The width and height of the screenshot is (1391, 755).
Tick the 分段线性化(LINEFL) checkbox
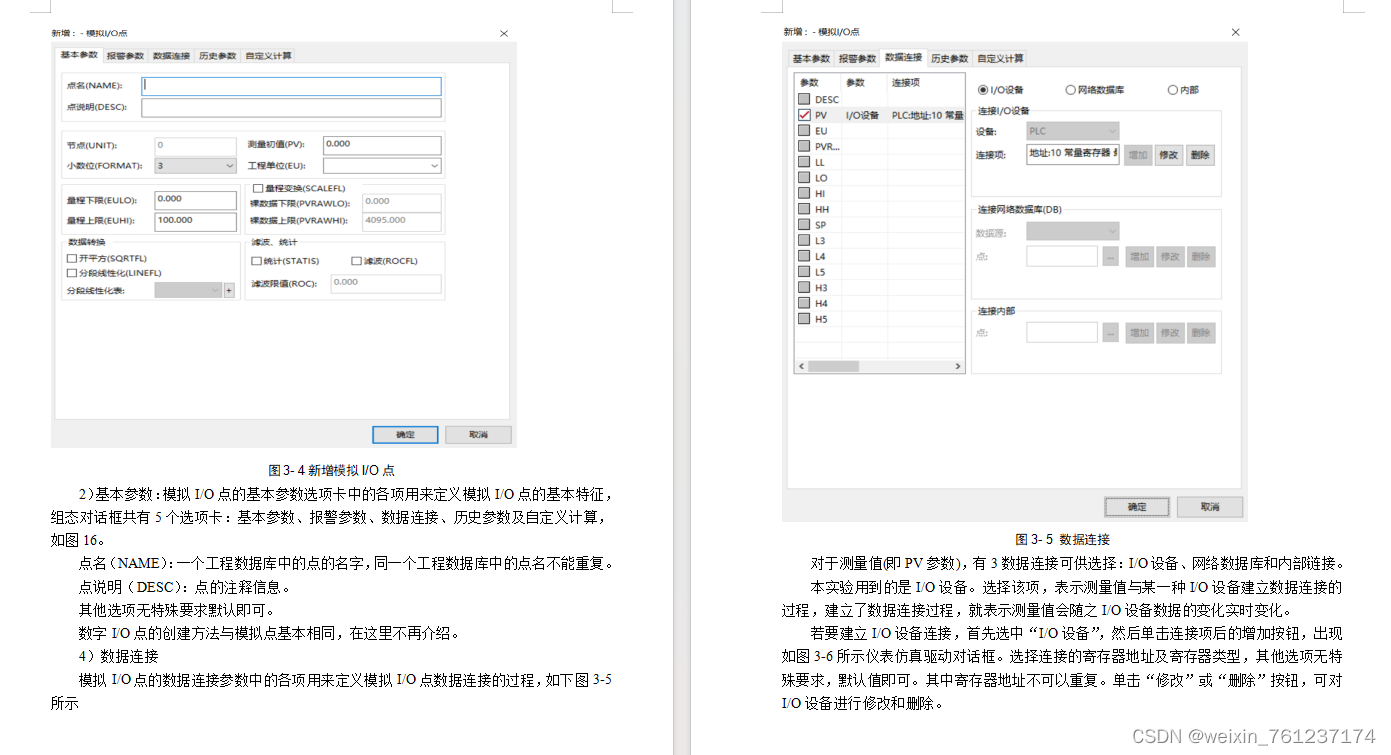pyautogui.click(x=71, y=272)
